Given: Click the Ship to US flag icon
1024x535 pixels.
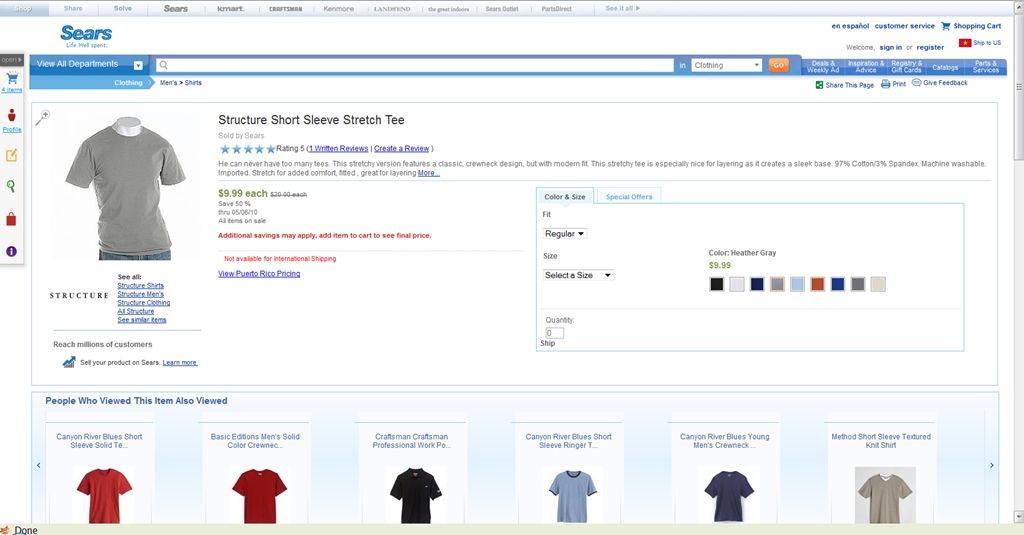Looking at the screenshot, I should [x=965, y=42].
